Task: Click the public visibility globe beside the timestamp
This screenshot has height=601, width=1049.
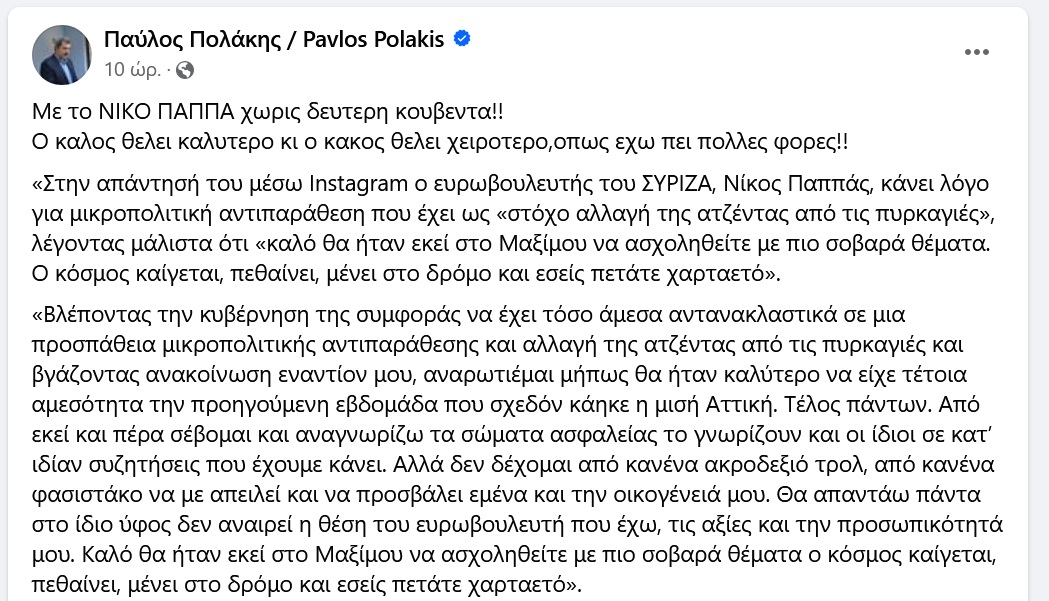Action: (184, 71)
